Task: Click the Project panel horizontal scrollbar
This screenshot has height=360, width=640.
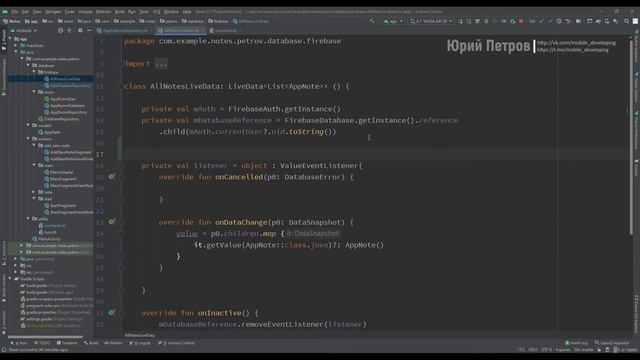Action: point(45,337)
